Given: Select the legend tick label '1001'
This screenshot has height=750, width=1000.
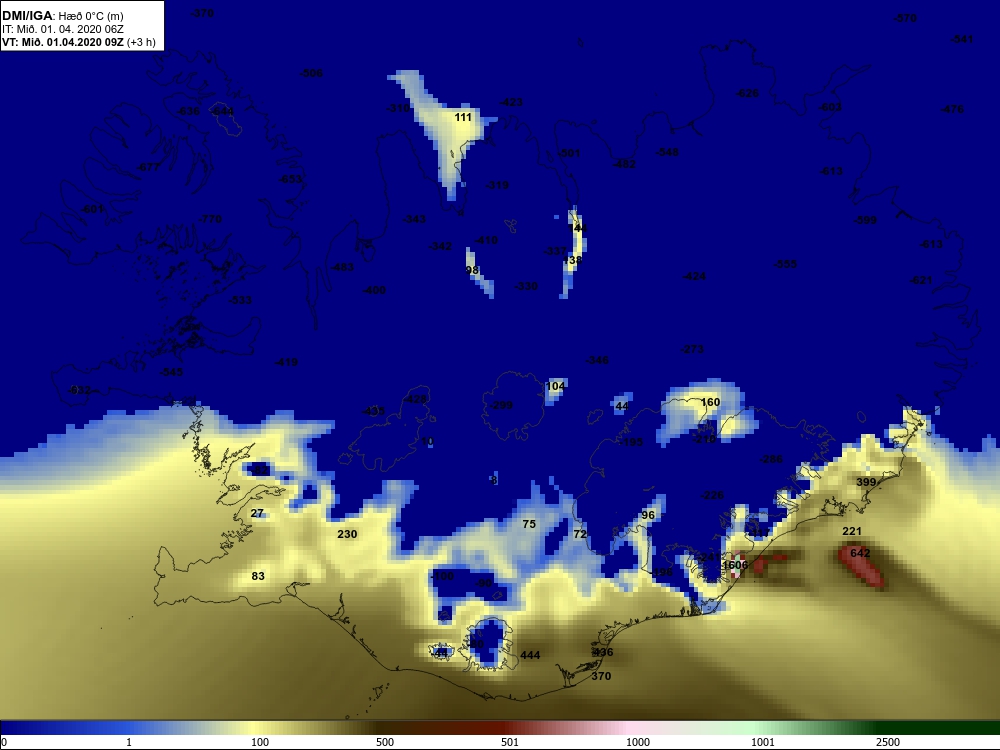Looking at the screenshot, I should point(763,742).
